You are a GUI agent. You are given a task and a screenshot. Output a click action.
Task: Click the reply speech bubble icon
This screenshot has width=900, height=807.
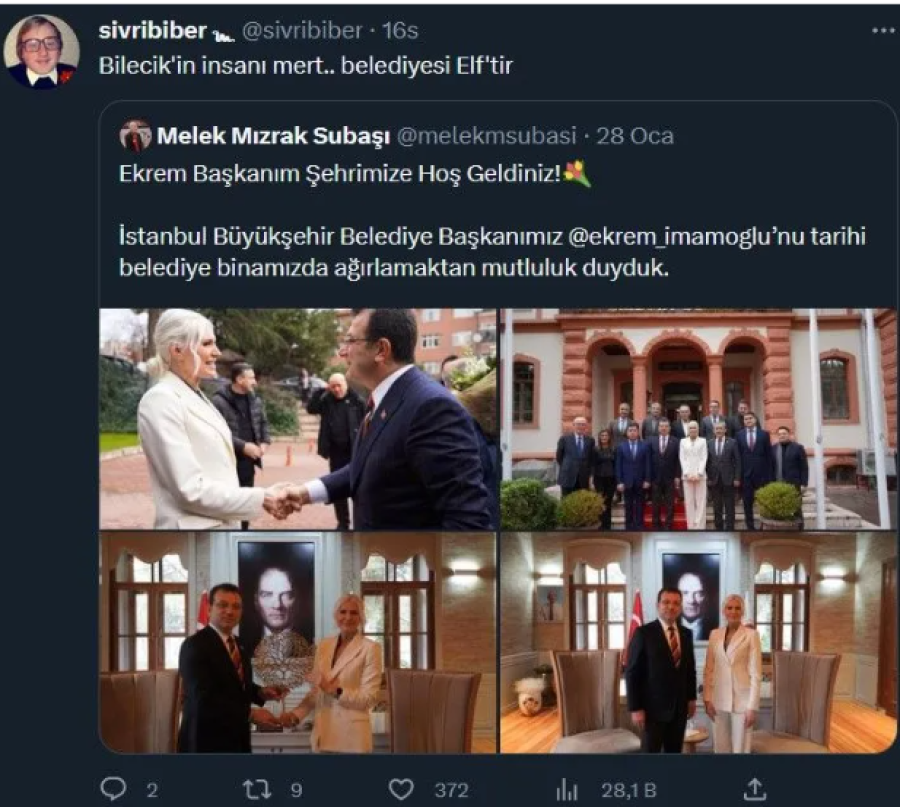pos(114,789)
